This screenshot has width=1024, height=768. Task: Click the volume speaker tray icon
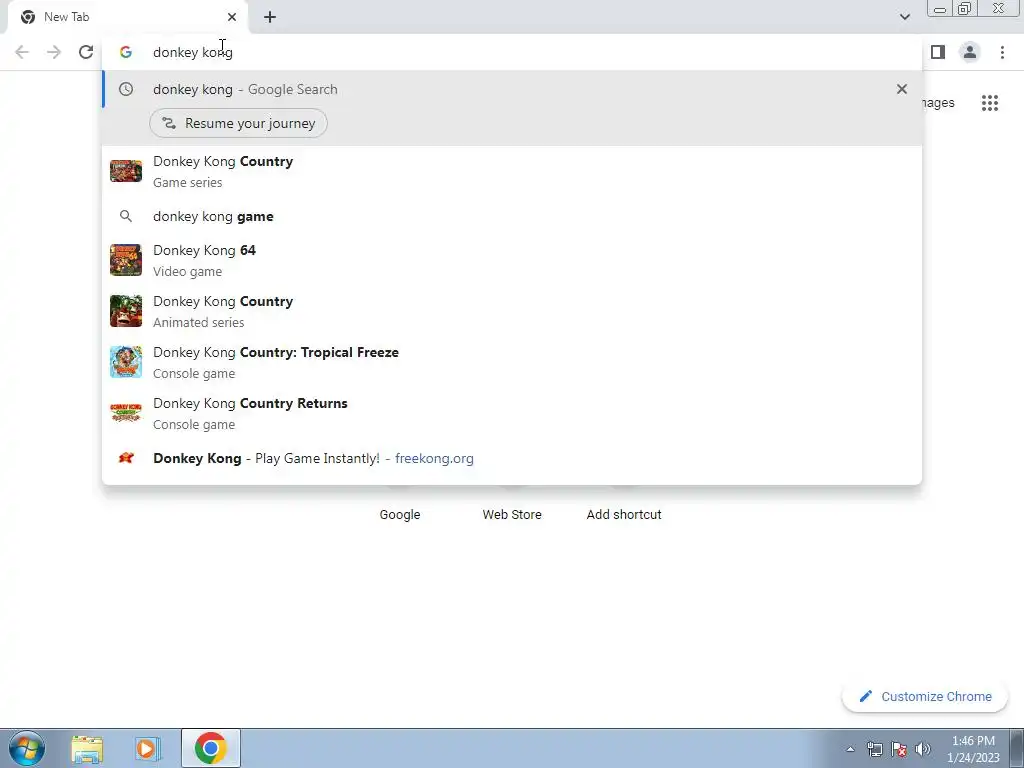pyautogui.click(x=923, y=749)
